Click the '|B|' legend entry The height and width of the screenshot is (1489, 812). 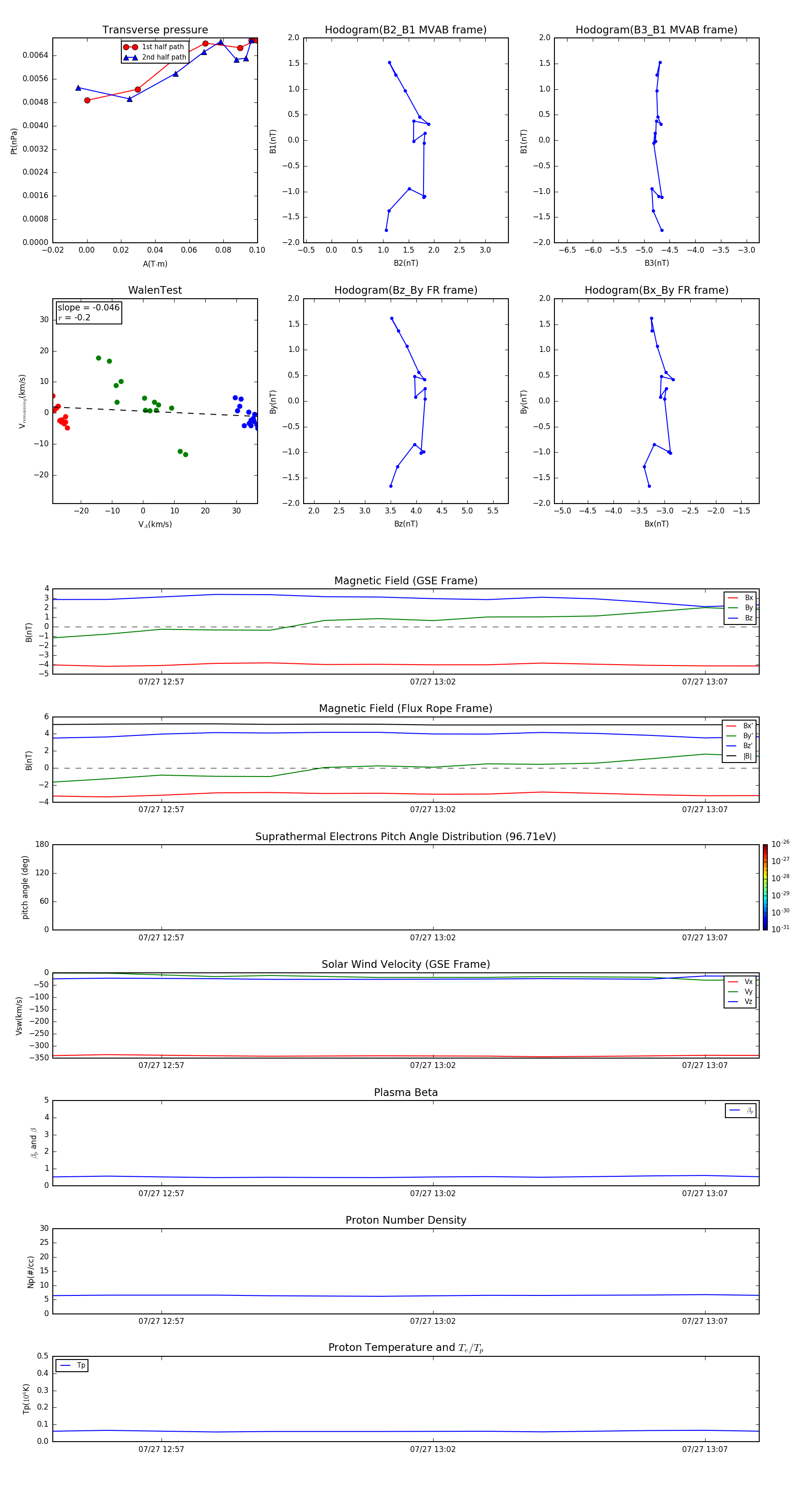739,756
